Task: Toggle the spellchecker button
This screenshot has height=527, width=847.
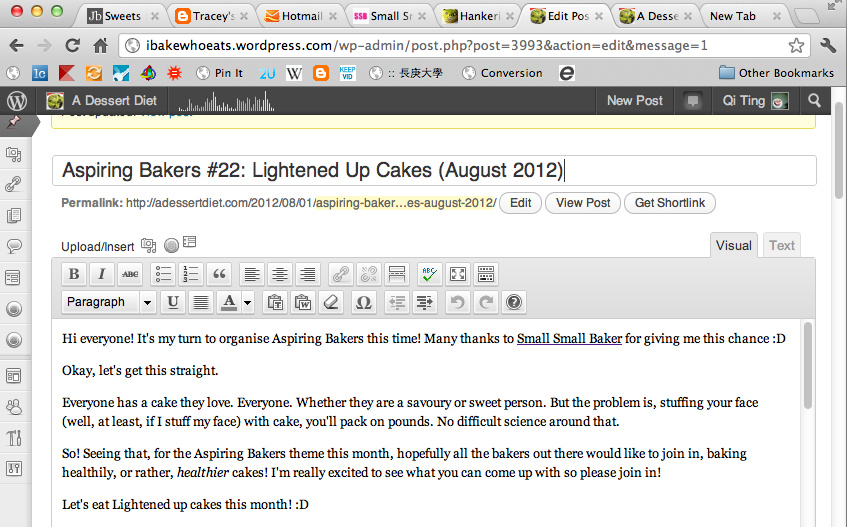Action: [430, 274]
